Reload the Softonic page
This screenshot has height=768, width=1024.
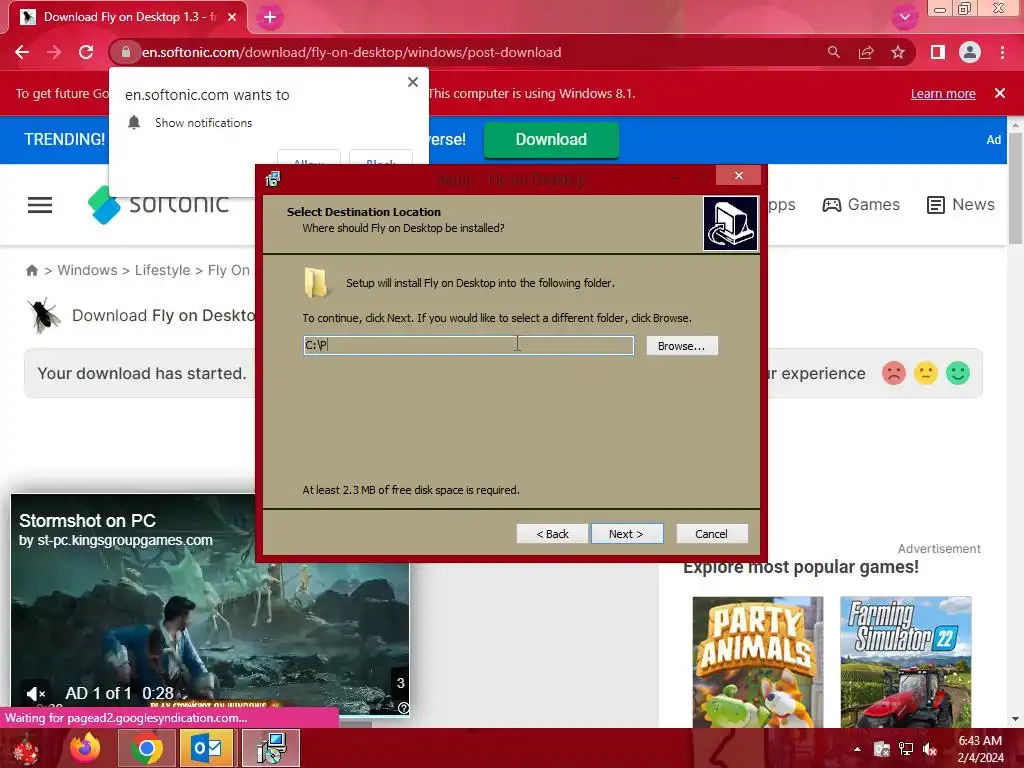[86, 52]
